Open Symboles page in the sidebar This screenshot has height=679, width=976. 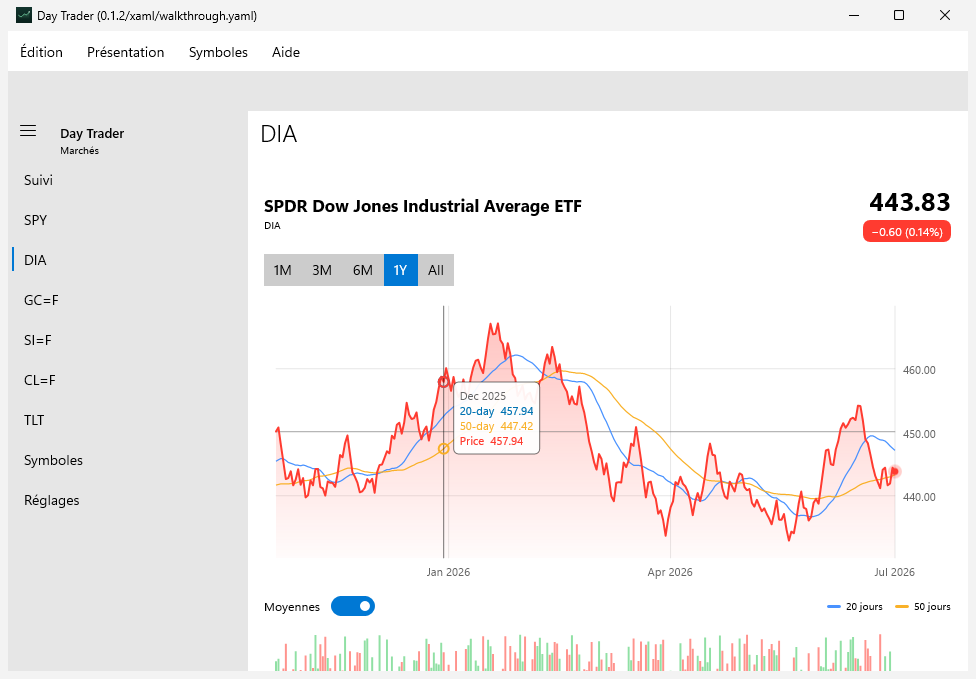click(128, 461)
